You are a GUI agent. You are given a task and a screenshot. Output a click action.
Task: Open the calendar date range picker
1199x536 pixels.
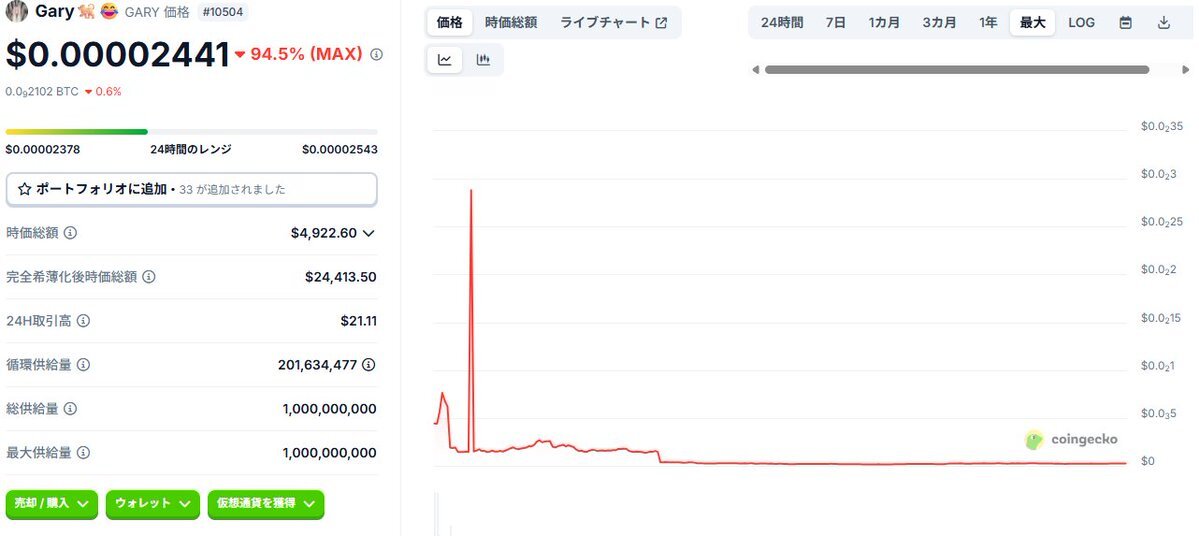[x=1126, y=23]
